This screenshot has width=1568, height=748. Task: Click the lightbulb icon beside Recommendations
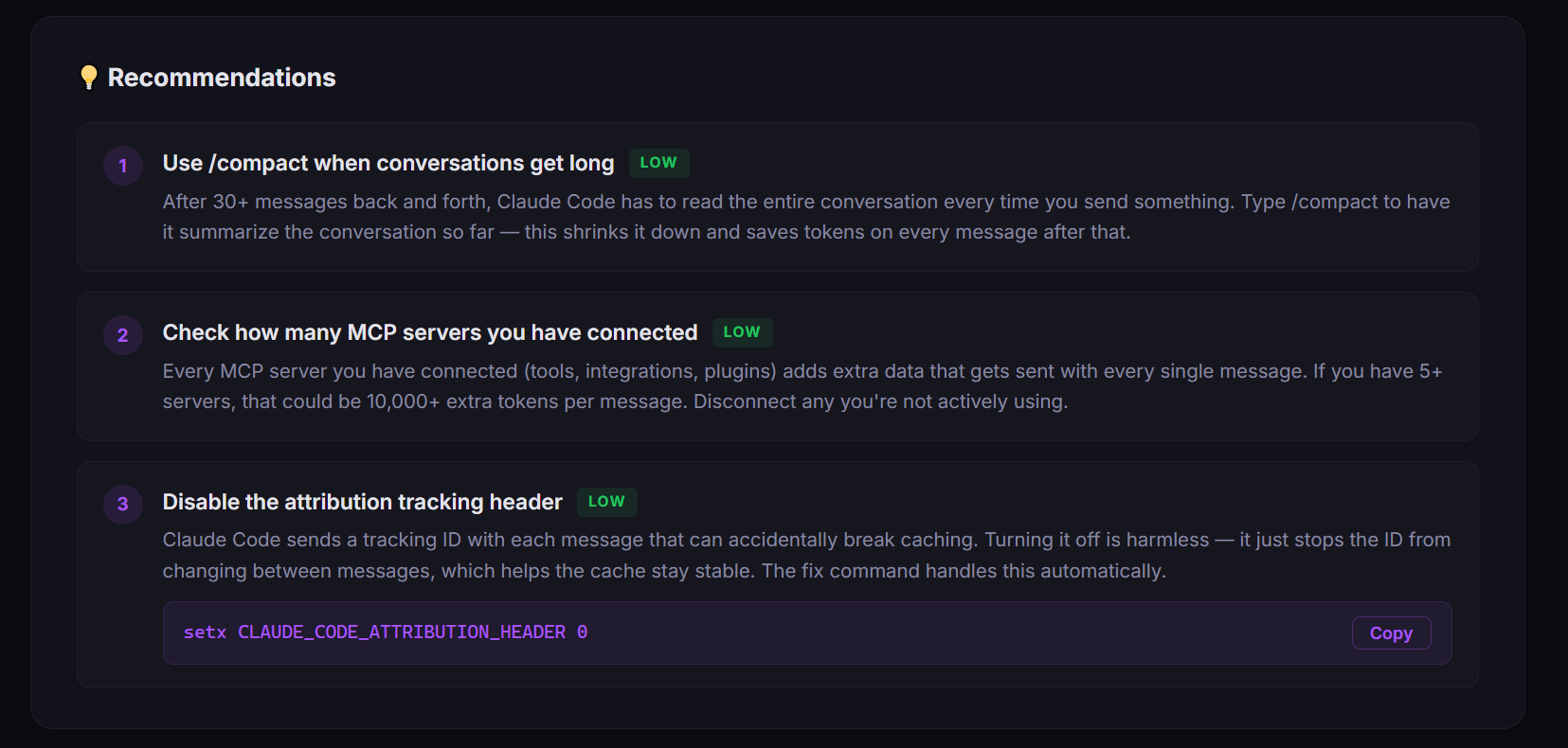(x=89, y=78)
